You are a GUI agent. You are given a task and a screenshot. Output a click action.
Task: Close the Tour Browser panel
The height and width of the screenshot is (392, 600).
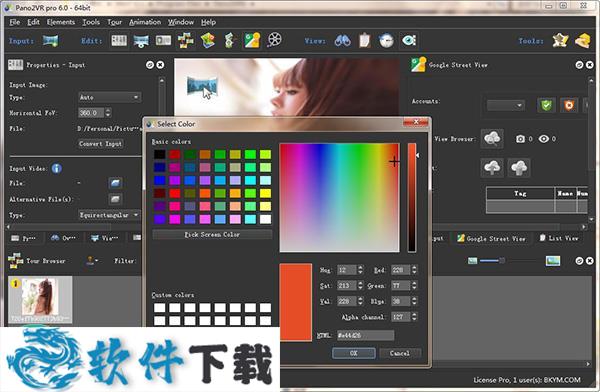point(590,261)
